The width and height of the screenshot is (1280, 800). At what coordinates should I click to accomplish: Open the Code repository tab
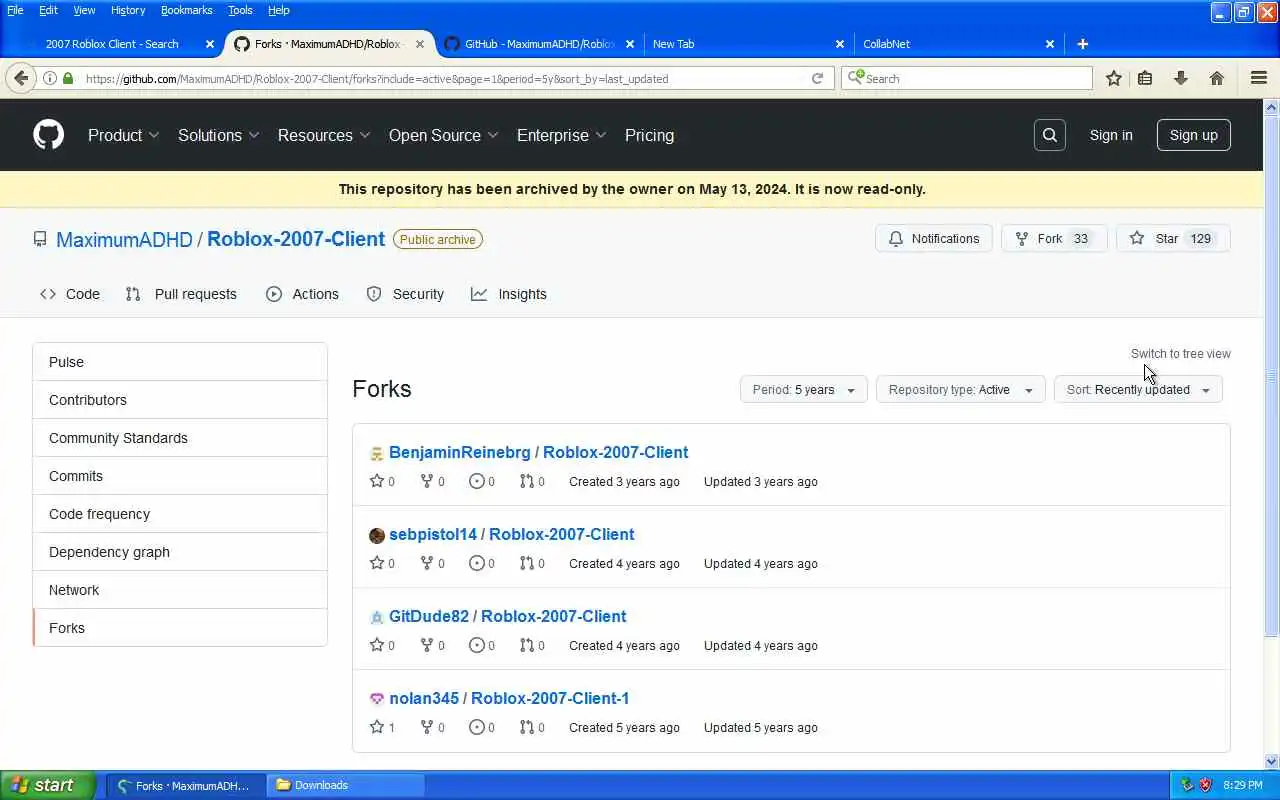coord(70,294)
